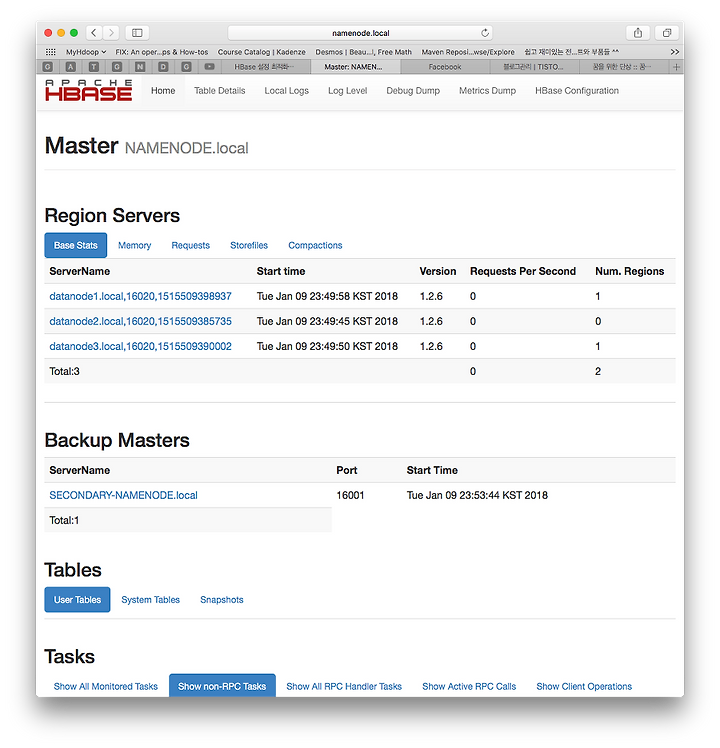The width and height of the screenshot is (720, 748).
Task: Switch to the pinned tab labeled D
Action: pyautogui.click(x=163, y=67)
